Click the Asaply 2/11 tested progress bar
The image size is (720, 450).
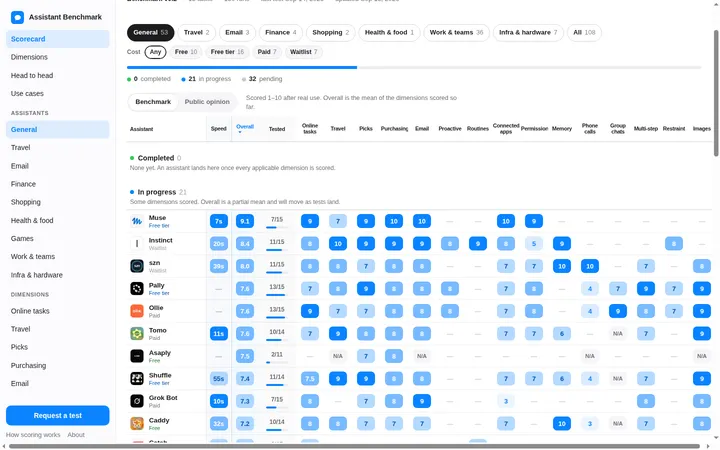click(277, 362)
